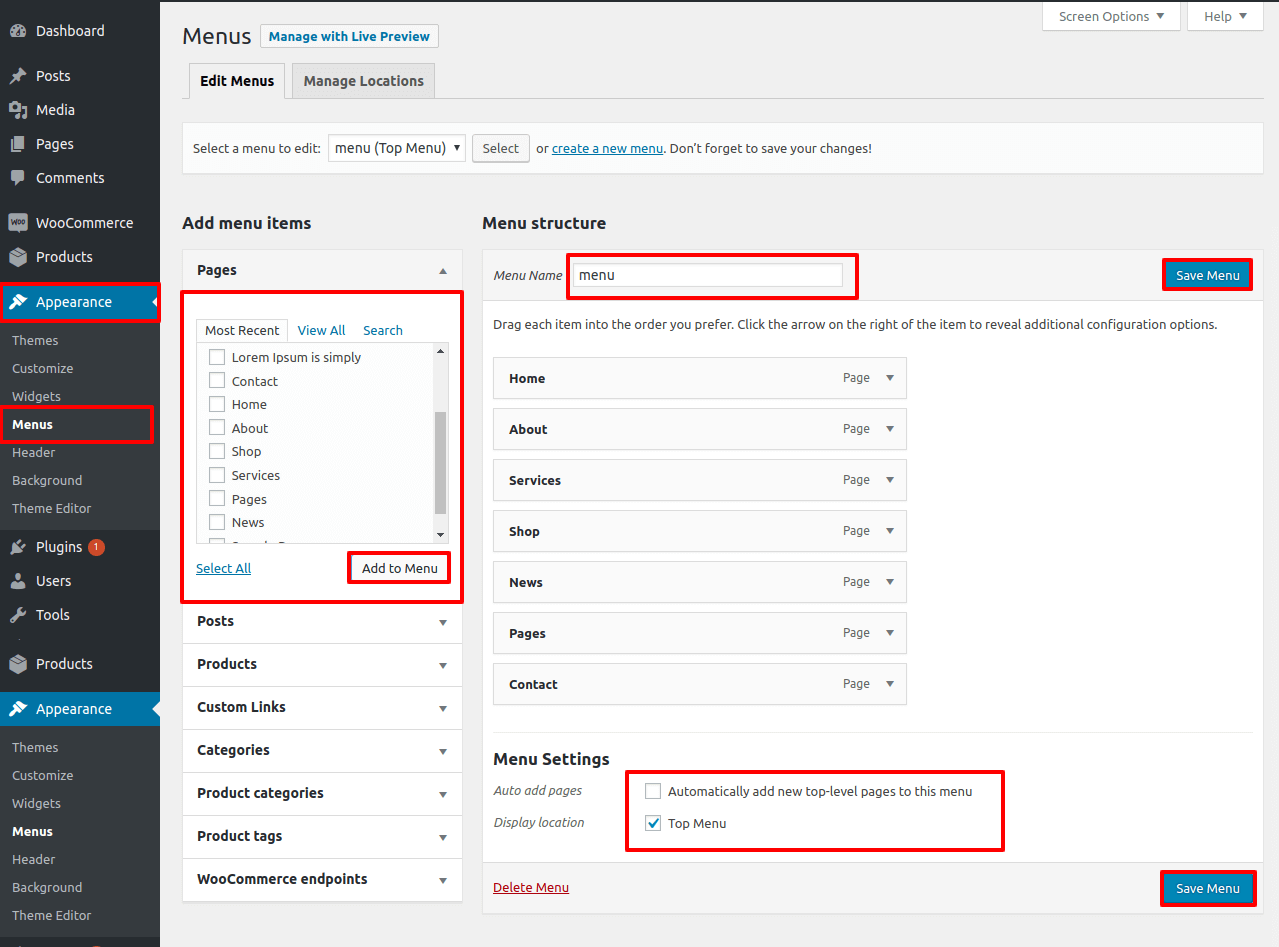Select the Plugins icon showing notification badge
Viewport: 1279px width, 947px height.
pos(19,546)
